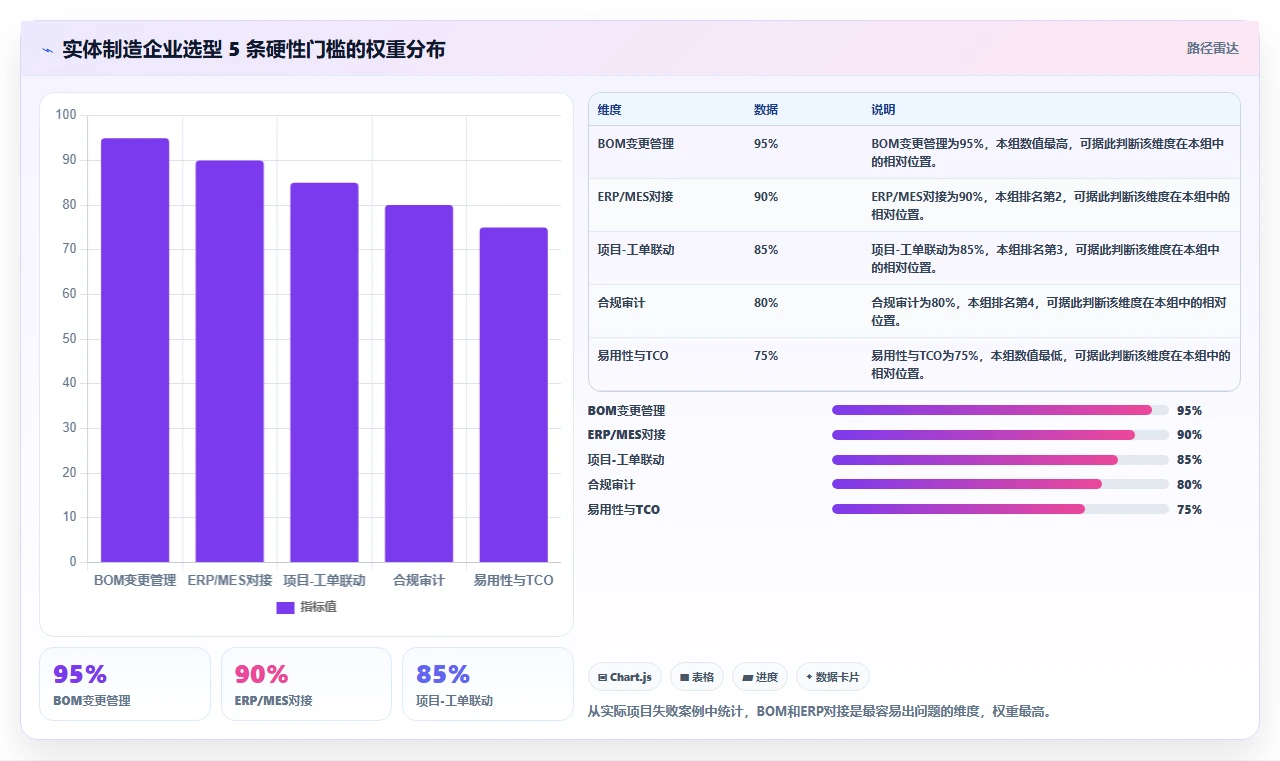The height and width of the screenshot is (761, 1280).
Task: Click the footer note about 实际项目失败案例
Action: 819,712
